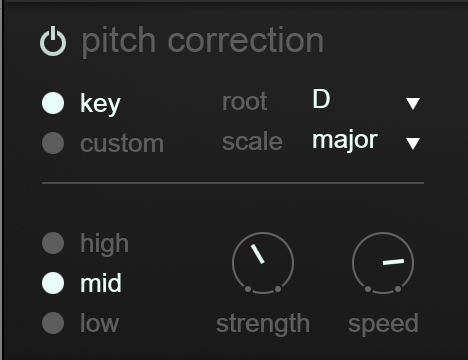Select the custom mode radio button
This screenshot has width=468, height=360.
[53, 143]
